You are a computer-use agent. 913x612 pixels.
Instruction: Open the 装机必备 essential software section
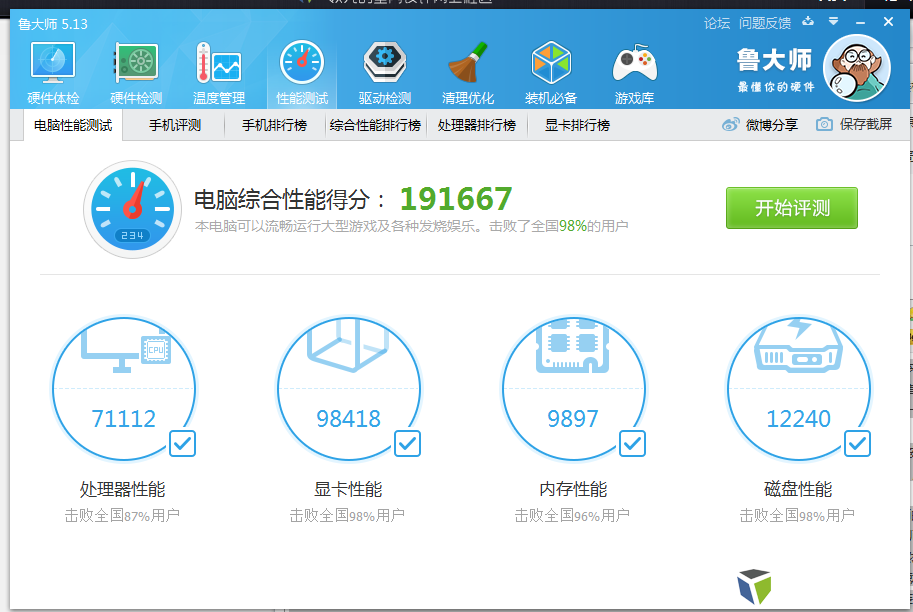pos(550,73)
